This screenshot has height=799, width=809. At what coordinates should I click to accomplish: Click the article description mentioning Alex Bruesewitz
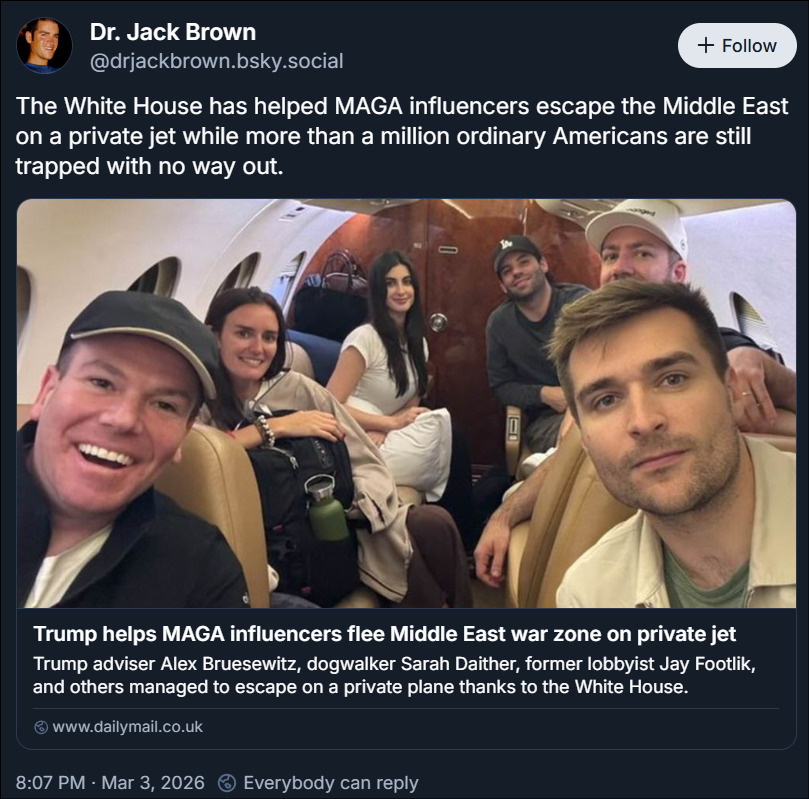pos(360,676)
